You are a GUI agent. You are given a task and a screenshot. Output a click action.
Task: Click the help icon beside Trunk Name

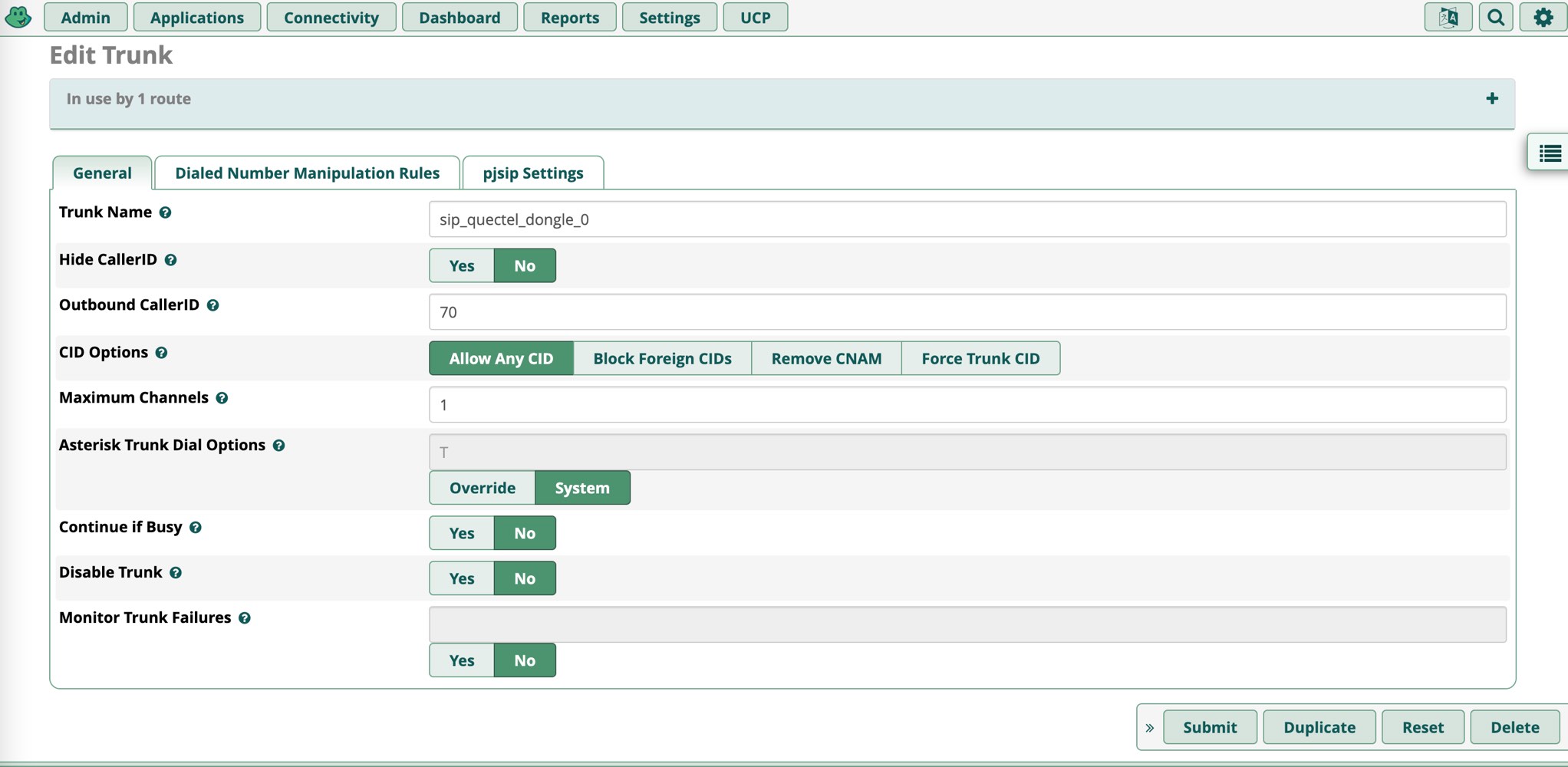click(x=165, y=212)
